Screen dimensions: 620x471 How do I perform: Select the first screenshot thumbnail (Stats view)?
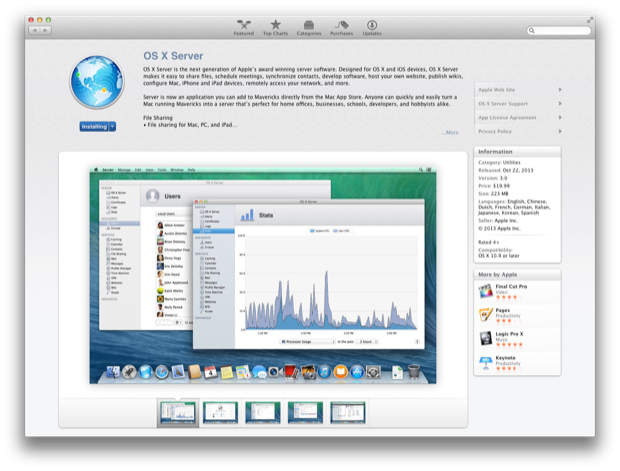[178, 413]
